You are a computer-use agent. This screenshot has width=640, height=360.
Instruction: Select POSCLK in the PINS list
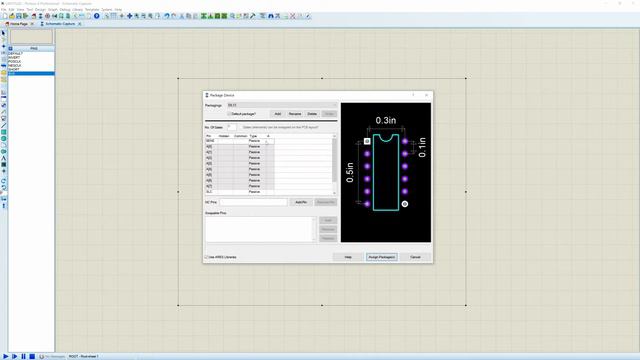click(x=14, y=62)
